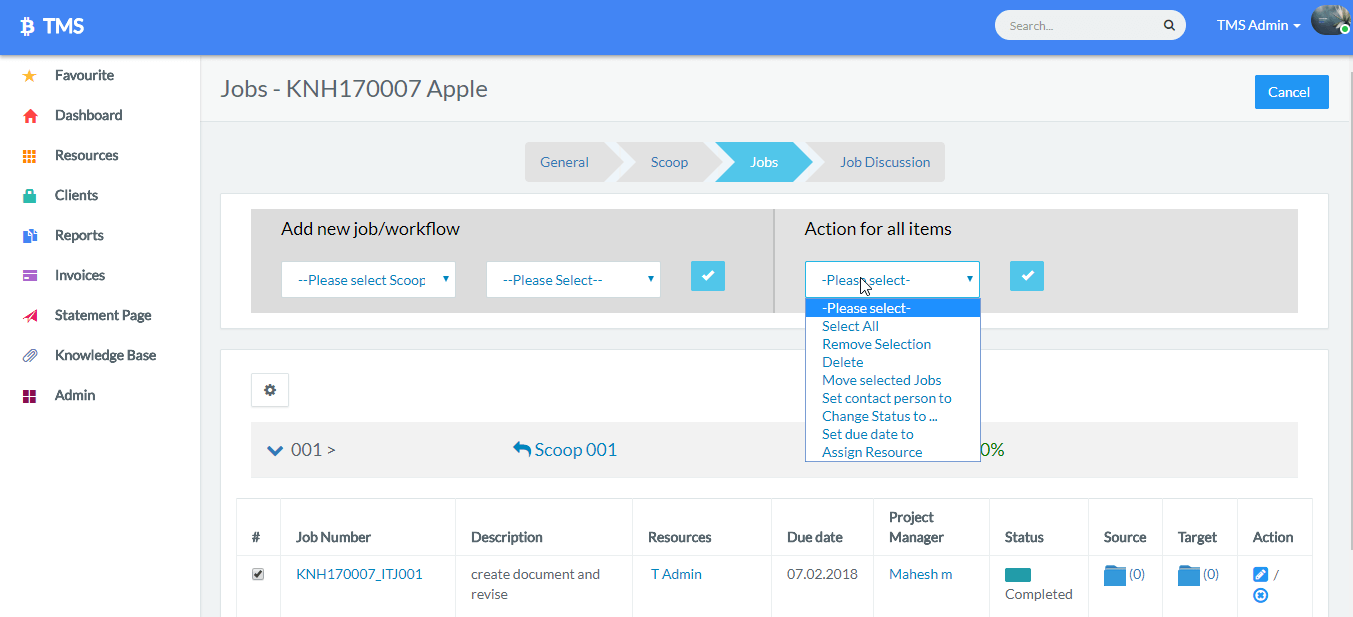The height and width of the screenshot is (617, 1353).
Task: Click the Knowledge Base paperclip icon
Action: click(x=30, y=356)
